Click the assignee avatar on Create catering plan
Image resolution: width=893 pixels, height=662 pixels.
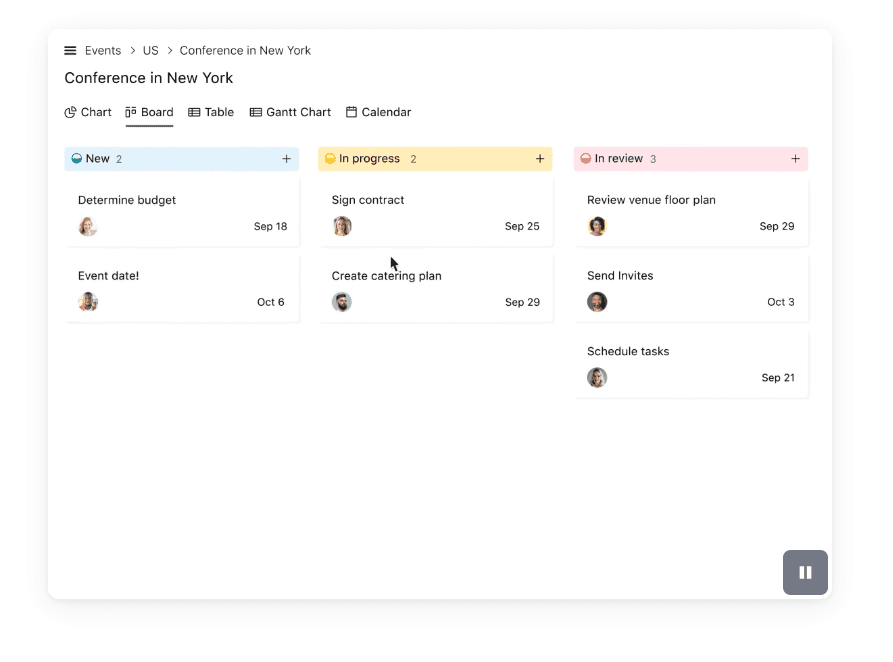(x=342, y=302)
